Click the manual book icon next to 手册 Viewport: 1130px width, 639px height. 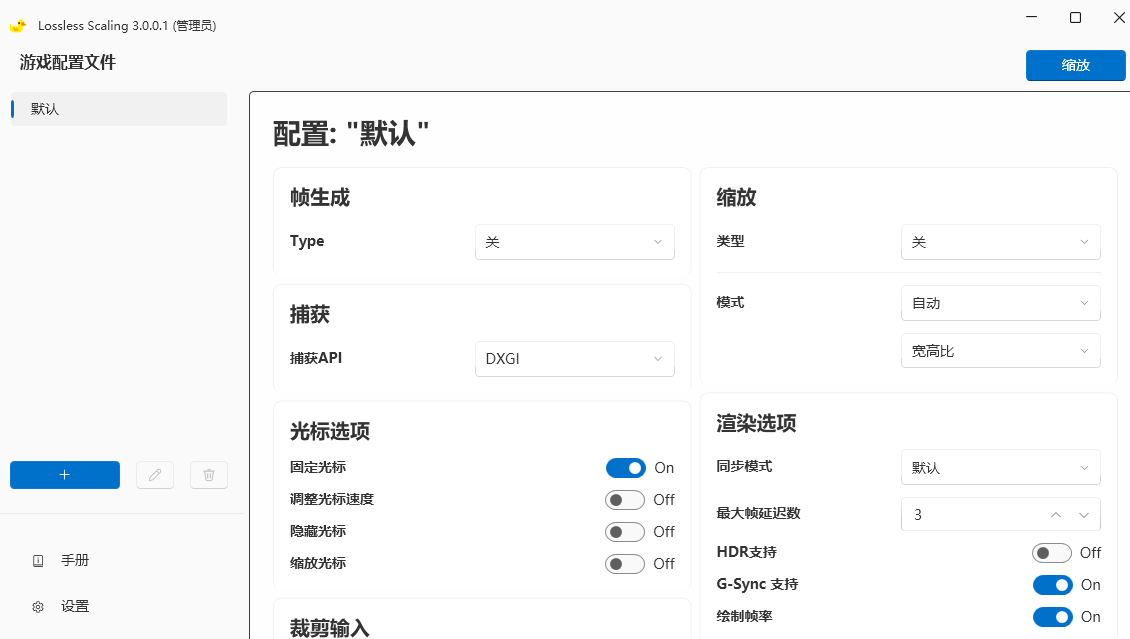point(38,560)
